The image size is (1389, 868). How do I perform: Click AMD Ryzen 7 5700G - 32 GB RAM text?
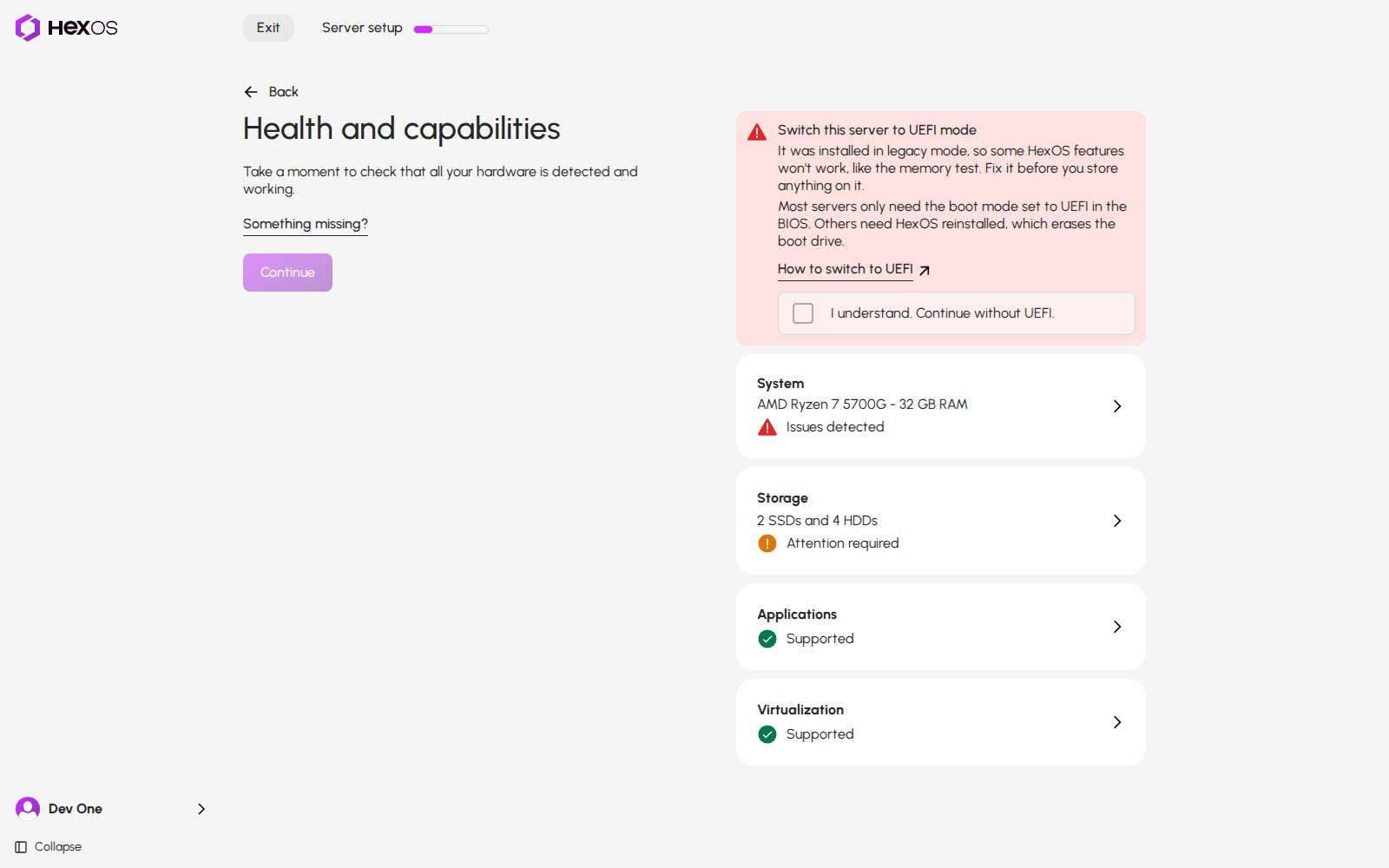click(862, 404)
